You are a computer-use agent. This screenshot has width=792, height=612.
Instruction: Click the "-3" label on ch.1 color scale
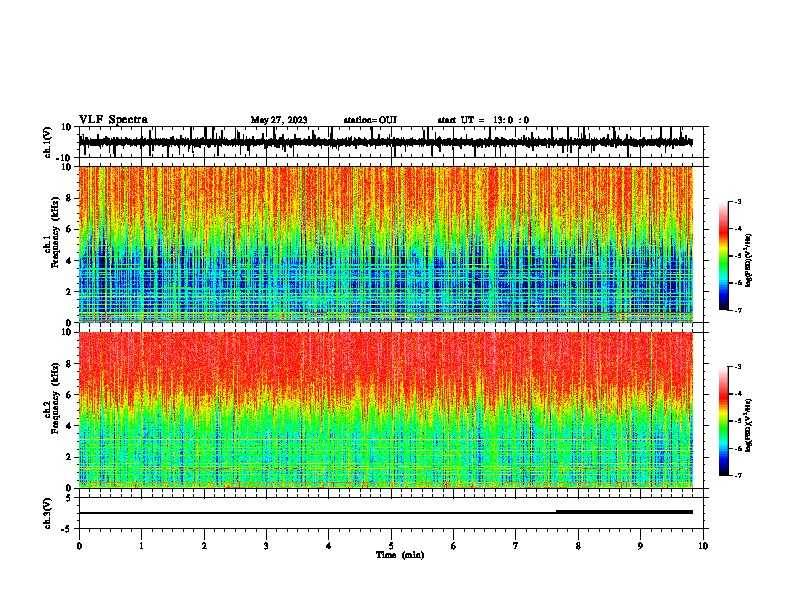(x=737, y=201)
